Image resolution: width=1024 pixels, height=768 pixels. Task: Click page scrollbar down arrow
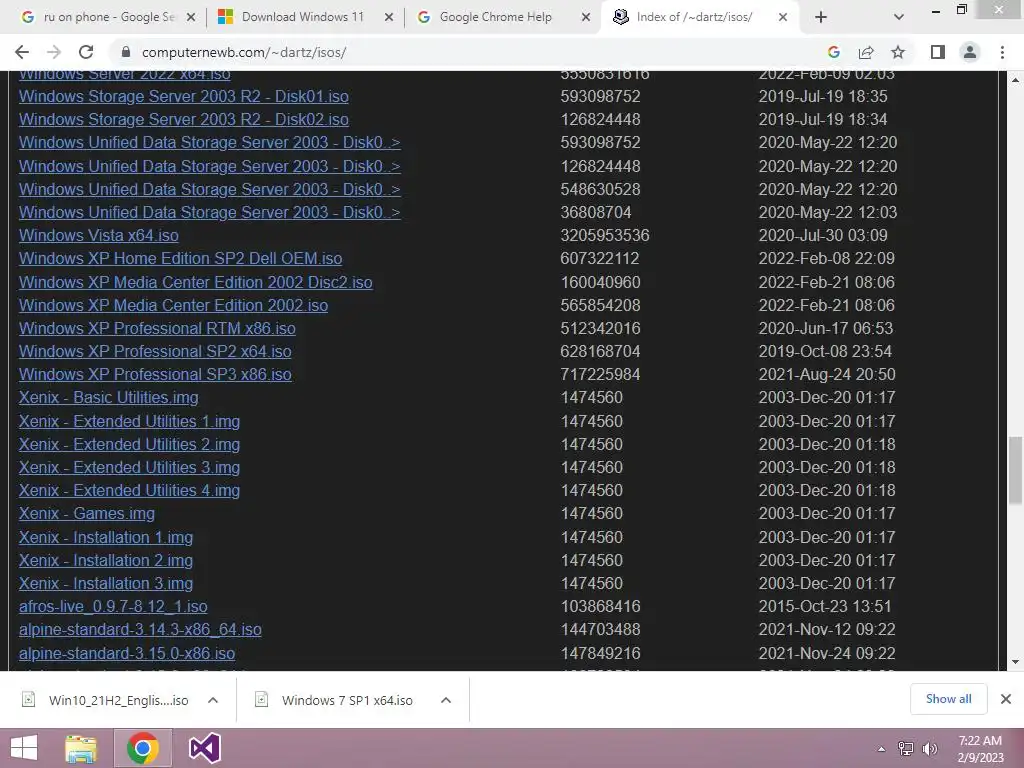coord(1015,662)
